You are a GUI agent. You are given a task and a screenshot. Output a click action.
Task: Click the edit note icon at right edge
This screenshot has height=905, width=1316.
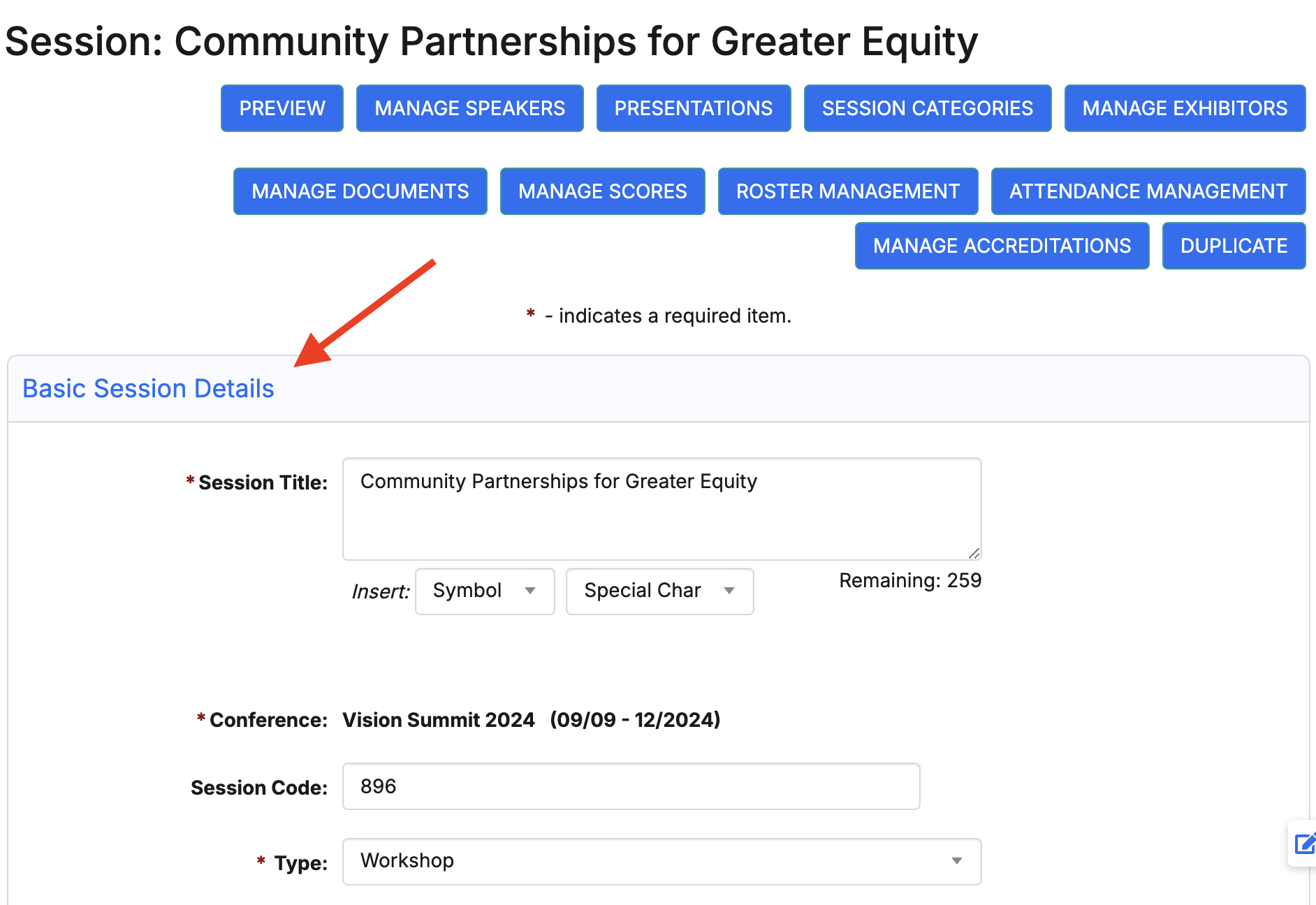pos(1303,844)
